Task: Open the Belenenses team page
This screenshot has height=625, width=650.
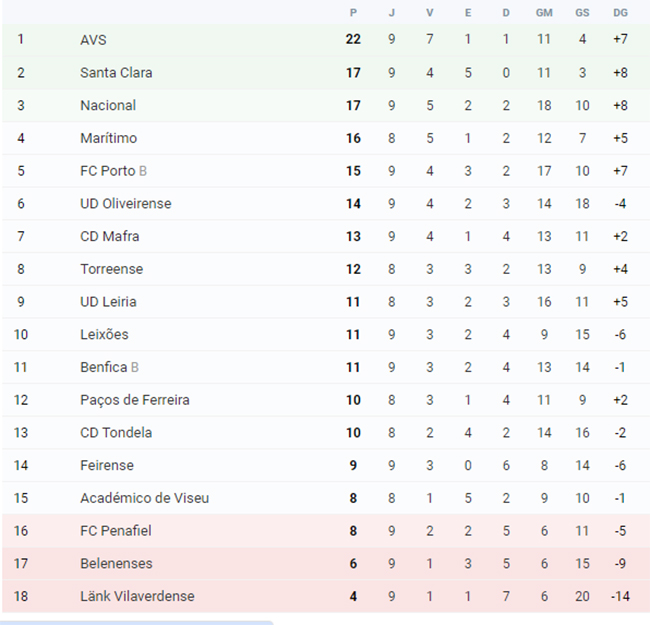Action: [116, 564]
